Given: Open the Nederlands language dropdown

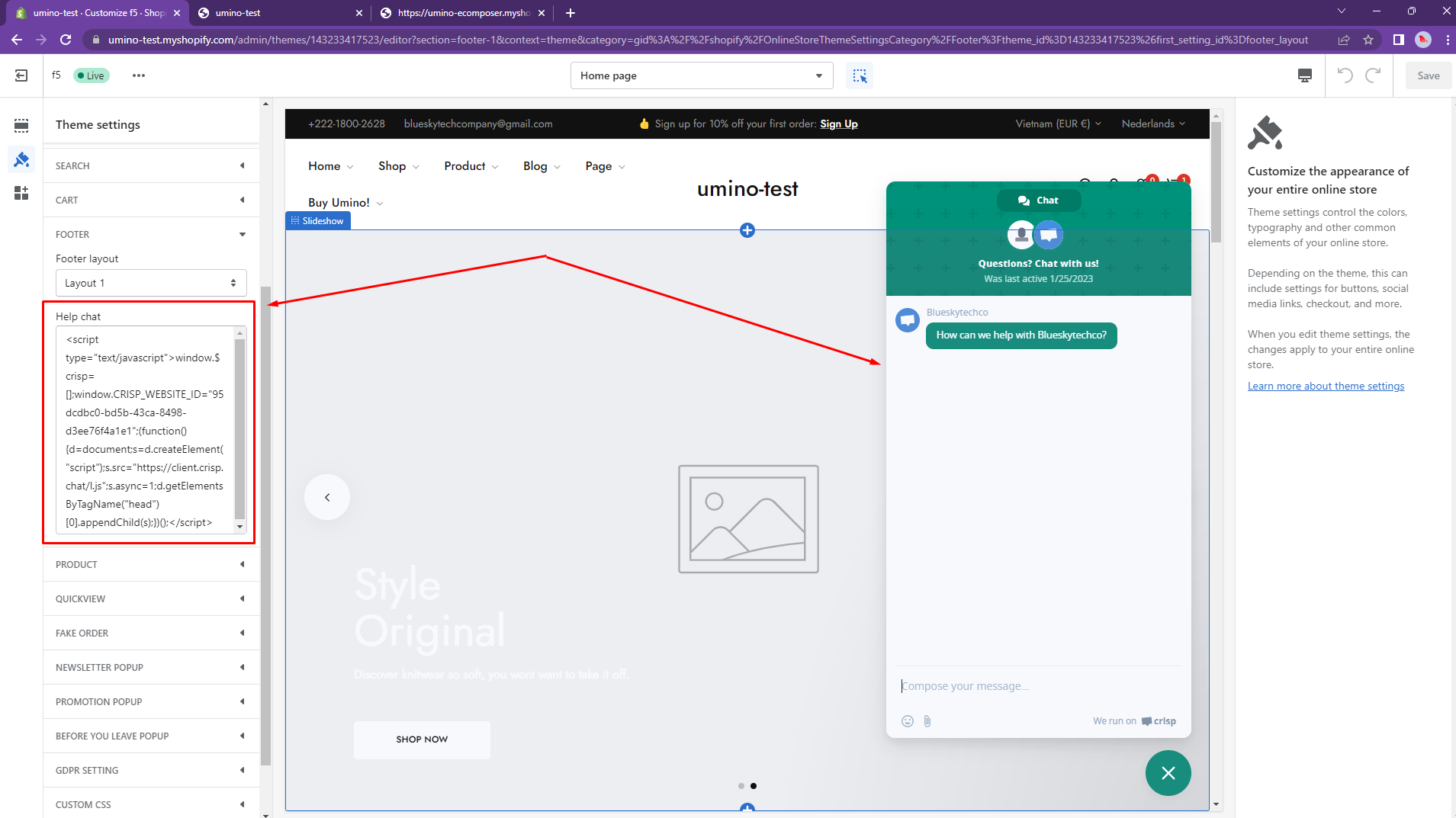Looking at the screenshot, I should coord(1153,124).
